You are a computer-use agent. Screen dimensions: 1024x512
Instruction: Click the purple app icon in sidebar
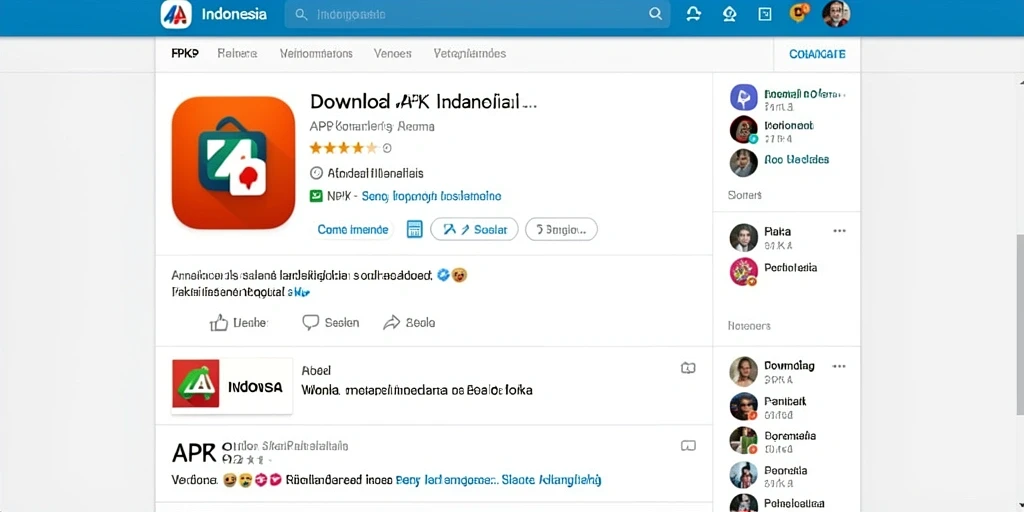[x=743, y=97]
